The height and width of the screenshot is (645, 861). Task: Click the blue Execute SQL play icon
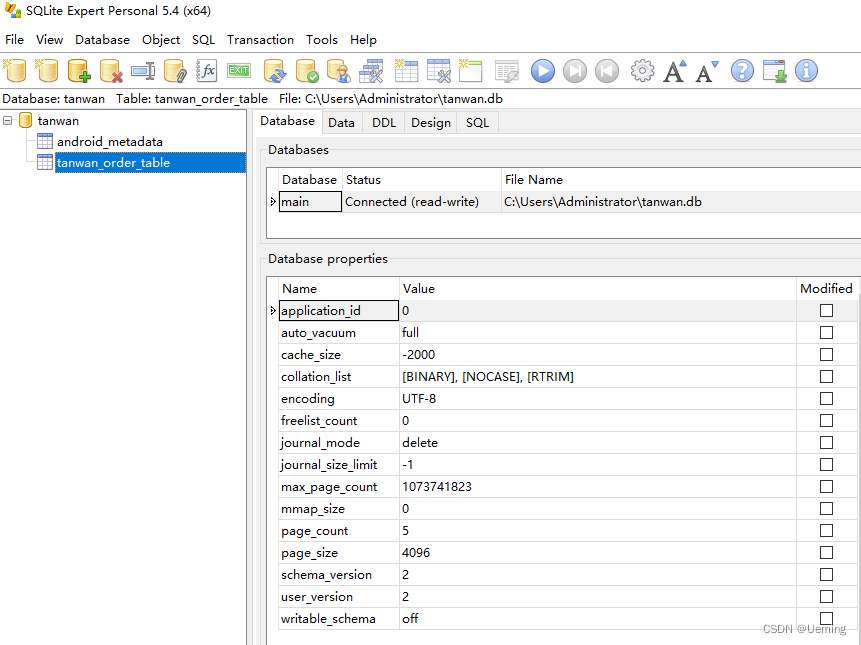[x=543, y=71]
